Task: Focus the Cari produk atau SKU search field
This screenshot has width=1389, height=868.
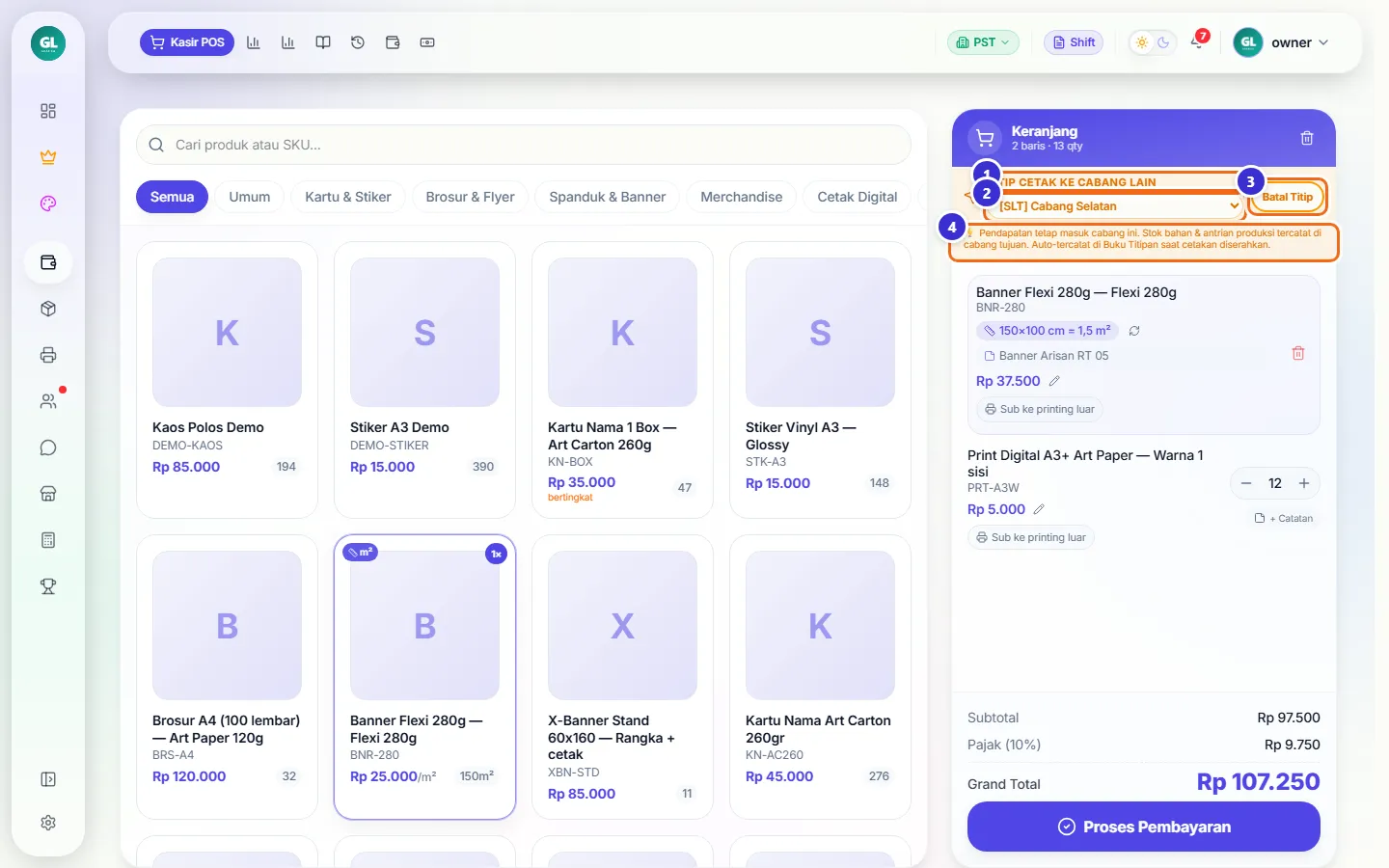Action: 524,145
